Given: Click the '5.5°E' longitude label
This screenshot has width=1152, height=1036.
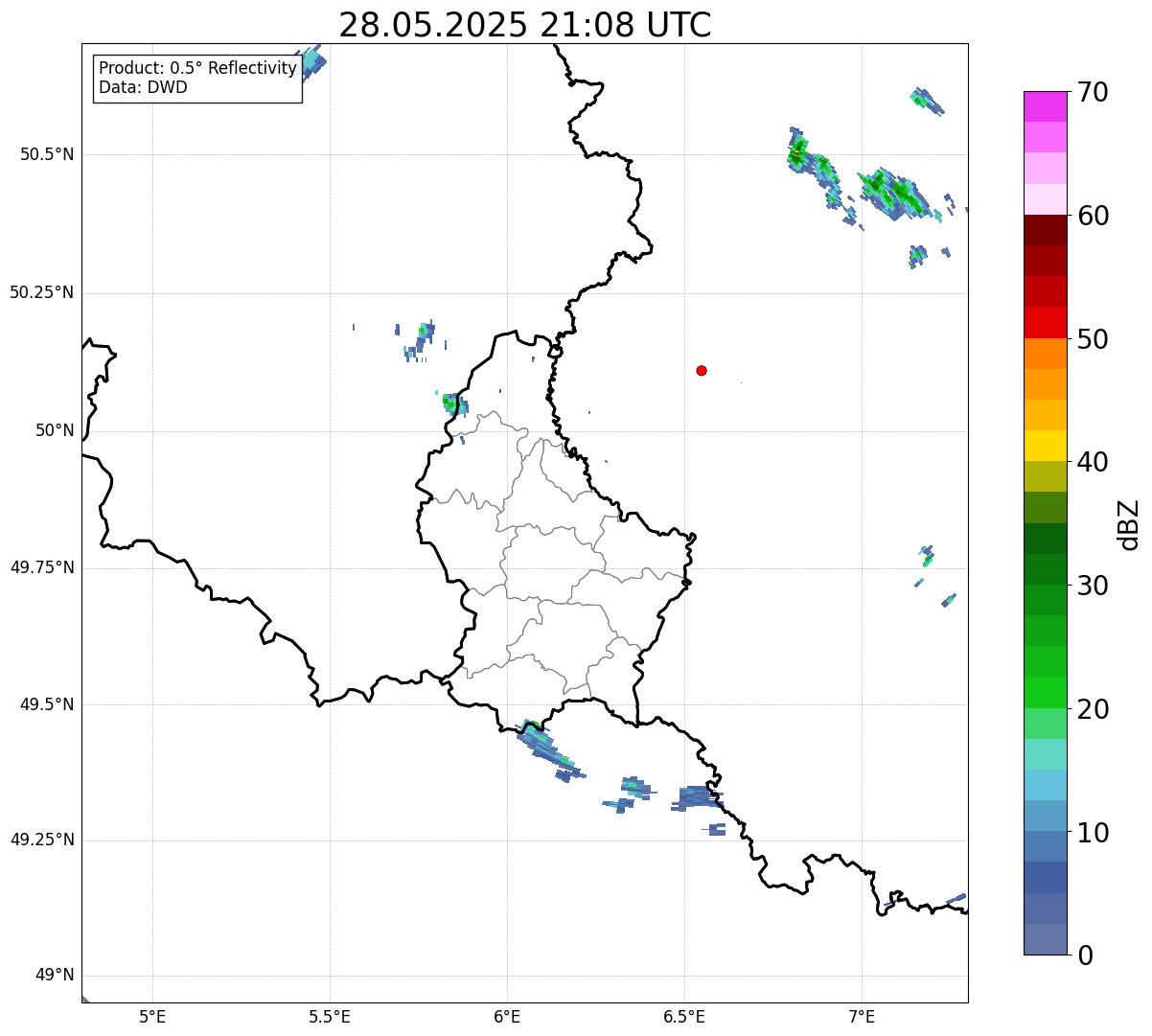Looking at the screenshot, I should (x=330, y=1016).
